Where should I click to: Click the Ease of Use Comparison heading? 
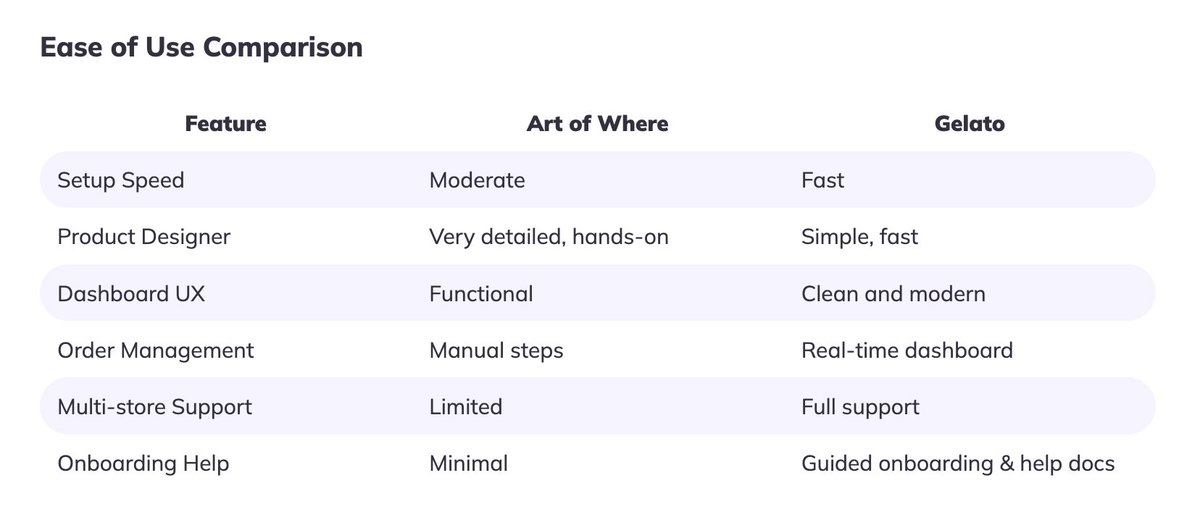click(x=201, y=47)
